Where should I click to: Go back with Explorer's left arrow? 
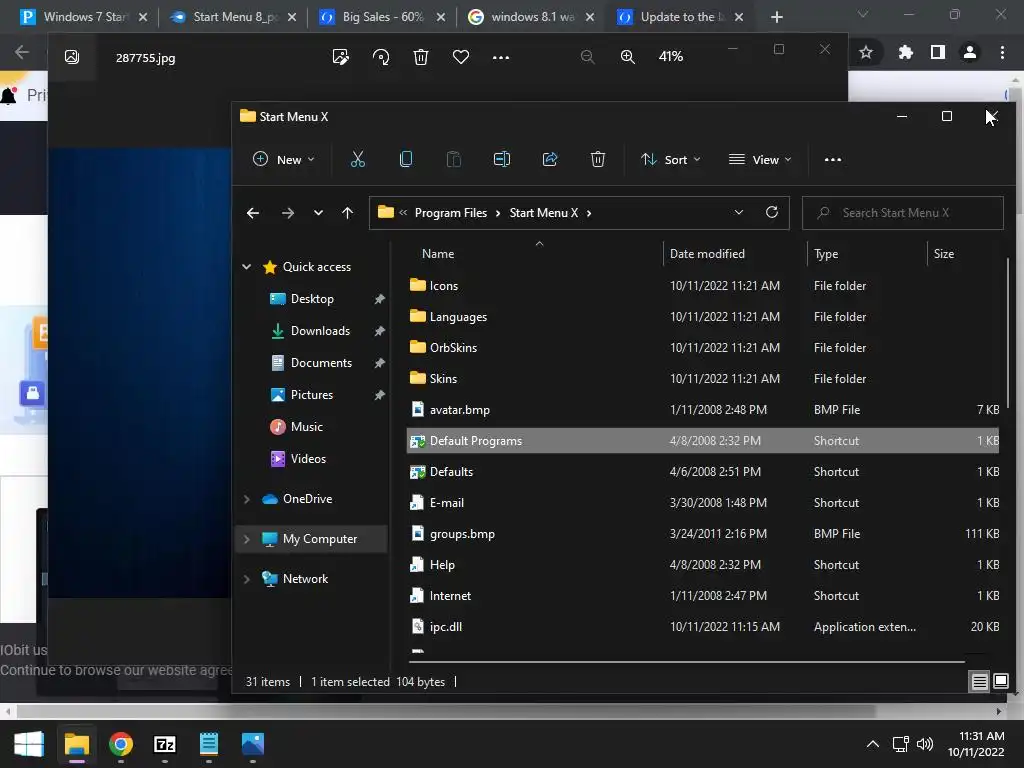pyautogui.click(x=253, y=213)
